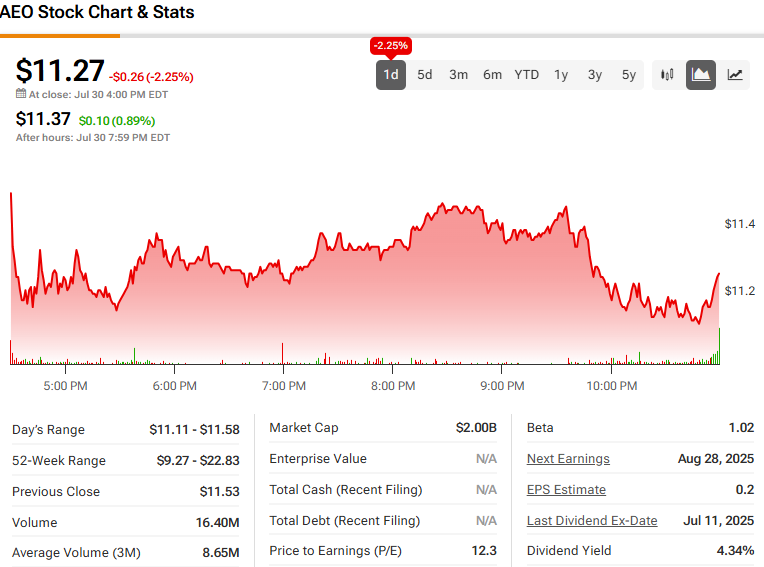Click the 7:00 PM axis label
Viewport: 764px width, 567px height.
[284, 386]
